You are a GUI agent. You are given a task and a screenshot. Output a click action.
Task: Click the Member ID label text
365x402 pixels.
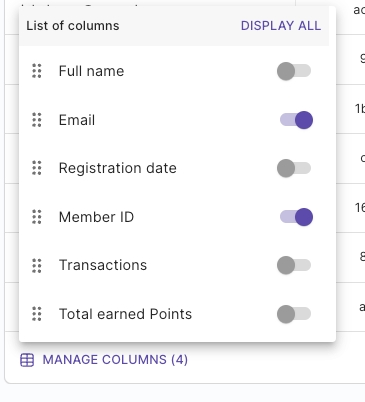coord(96,217)
